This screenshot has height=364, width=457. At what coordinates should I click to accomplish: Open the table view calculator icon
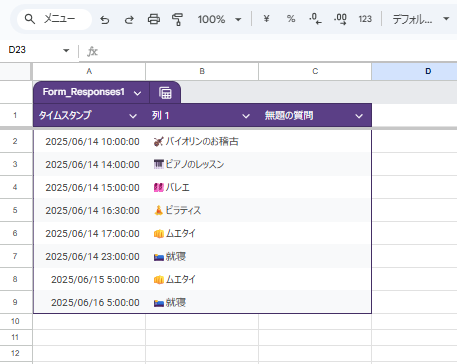coord(165,93)
